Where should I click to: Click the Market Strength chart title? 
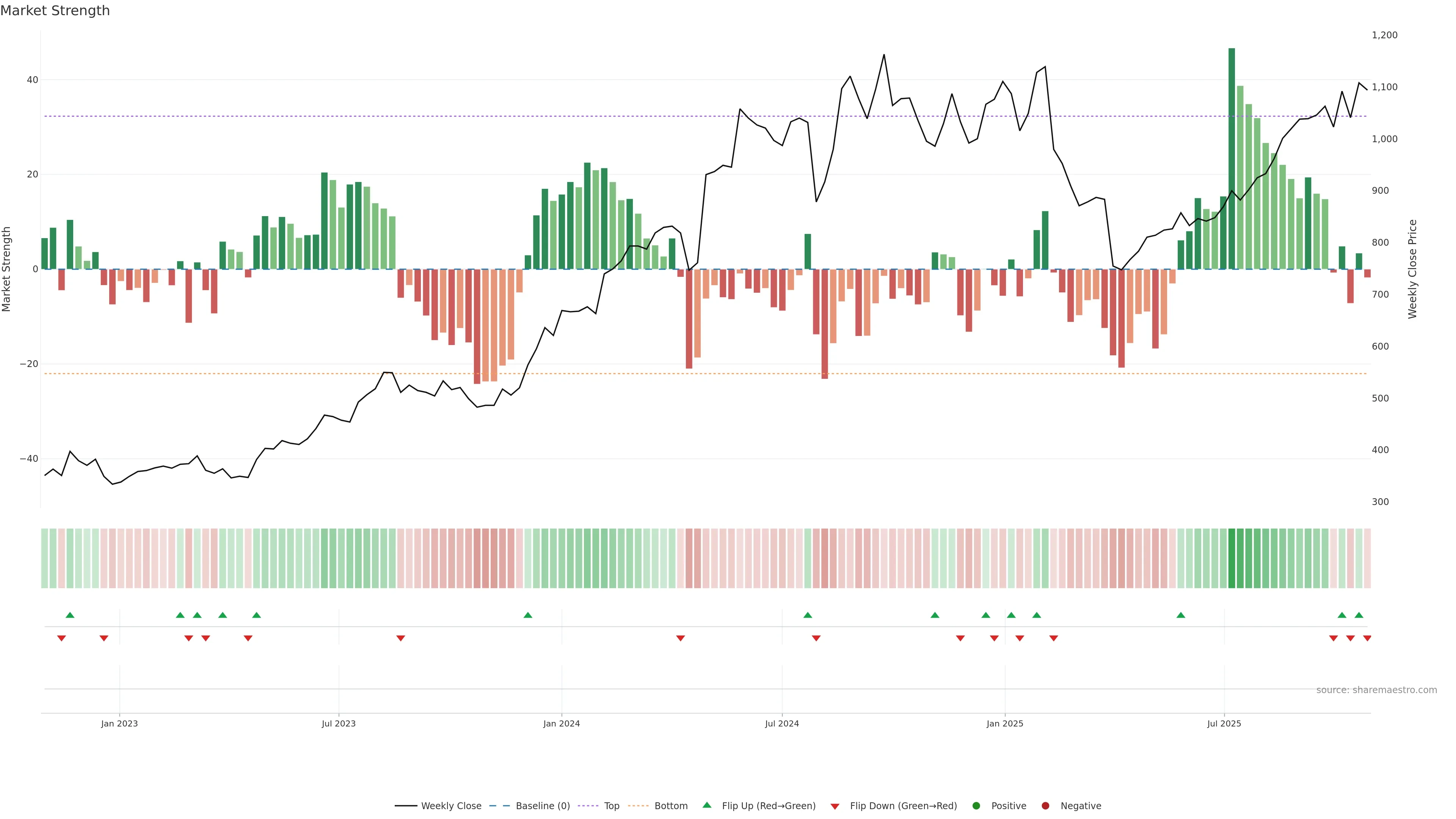click(55, 11)
